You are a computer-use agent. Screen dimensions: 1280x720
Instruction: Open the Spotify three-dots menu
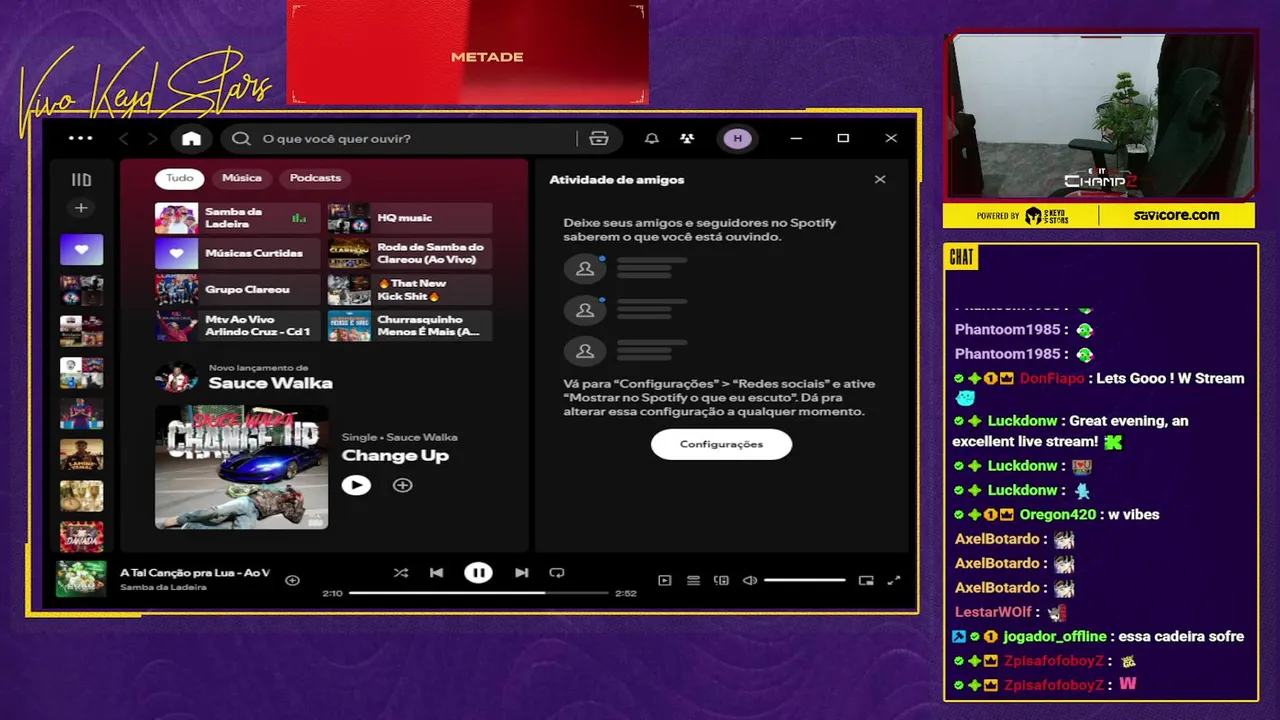pyautogui.click(x=80, y=138)
